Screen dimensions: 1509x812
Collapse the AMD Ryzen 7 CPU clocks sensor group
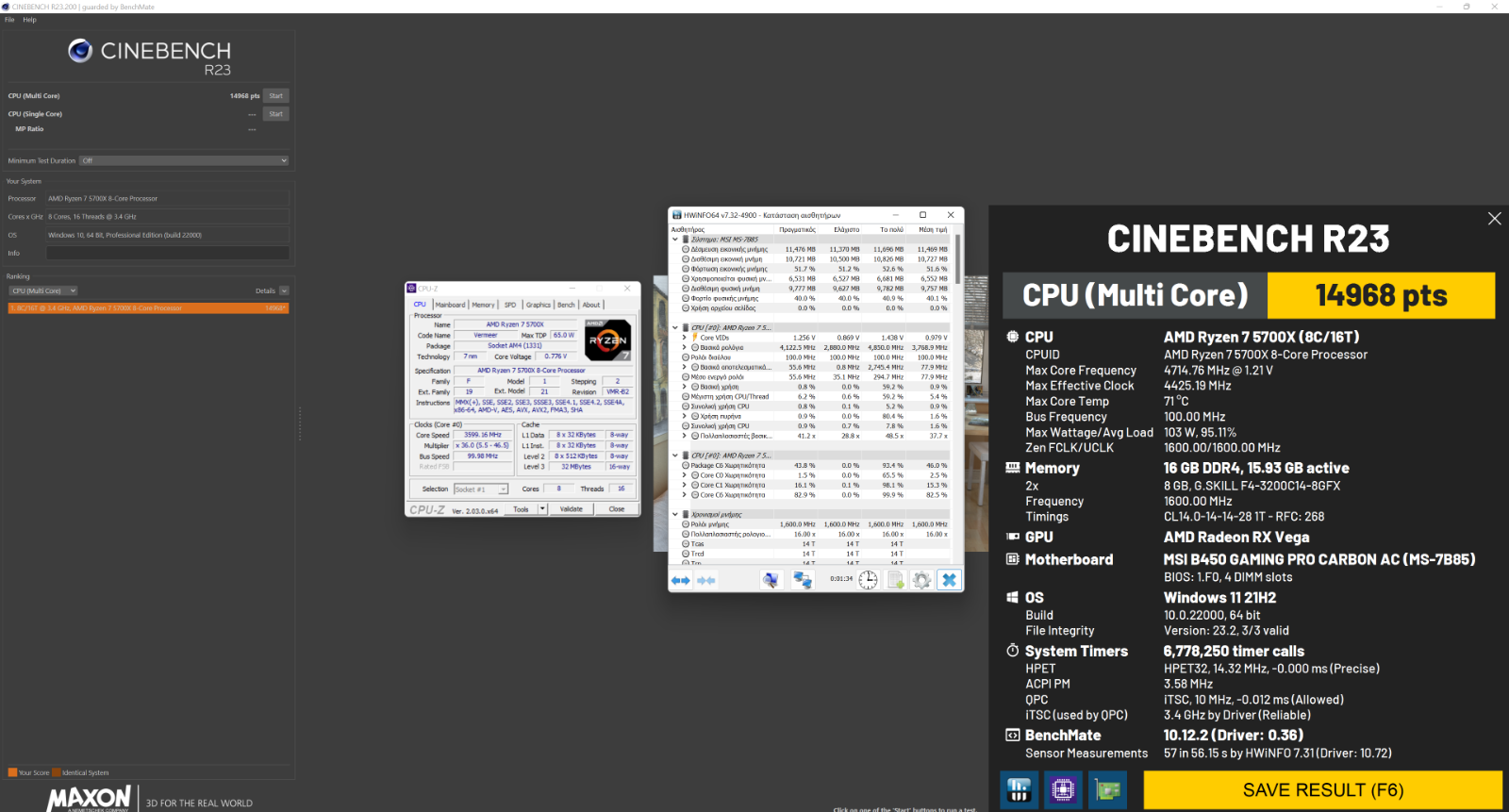coord(675,328)
